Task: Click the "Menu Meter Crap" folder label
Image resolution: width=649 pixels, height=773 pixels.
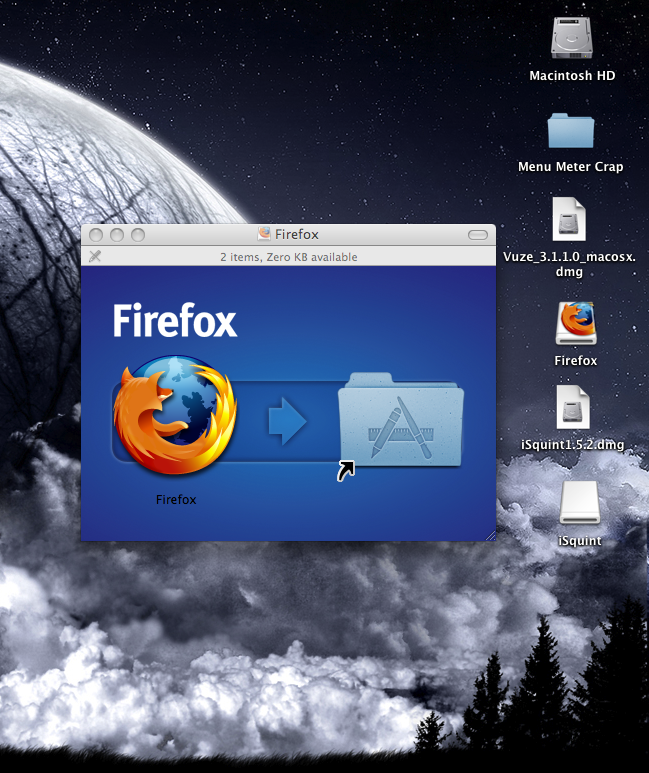Action: click(571, 167)
